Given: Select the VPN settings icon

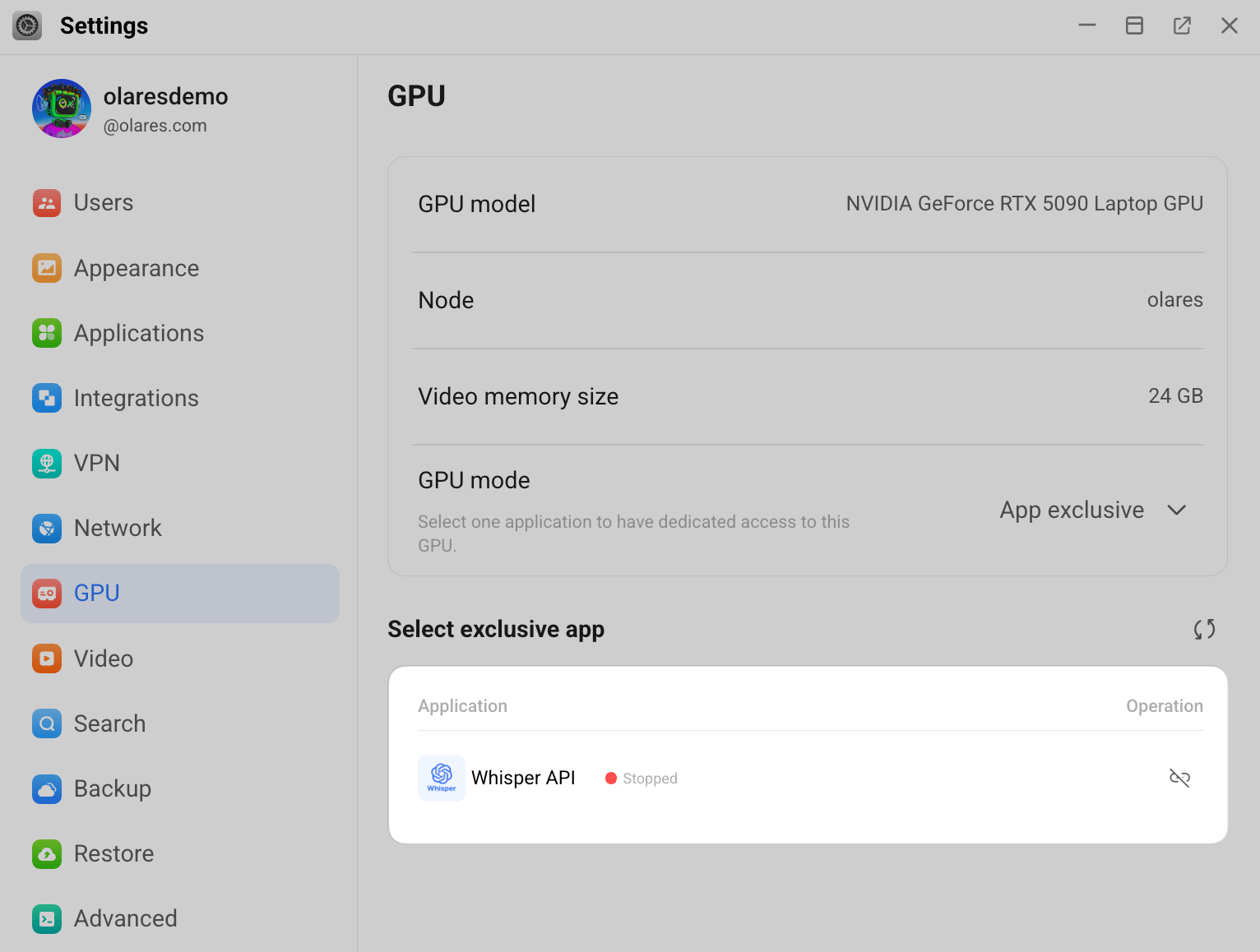Looking at the screenshot, I should 47,463.
